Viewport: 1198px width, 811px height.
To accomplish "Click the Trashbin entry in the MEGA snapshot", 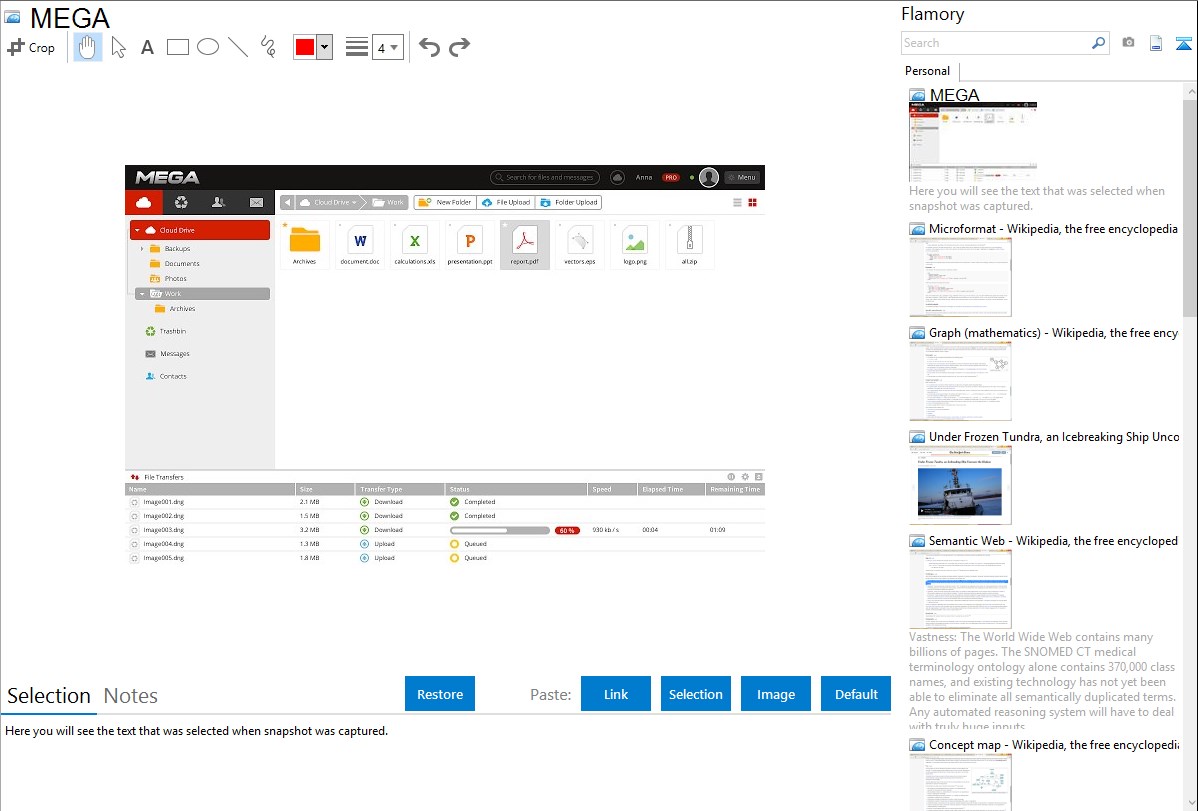I will pos(166,331).
